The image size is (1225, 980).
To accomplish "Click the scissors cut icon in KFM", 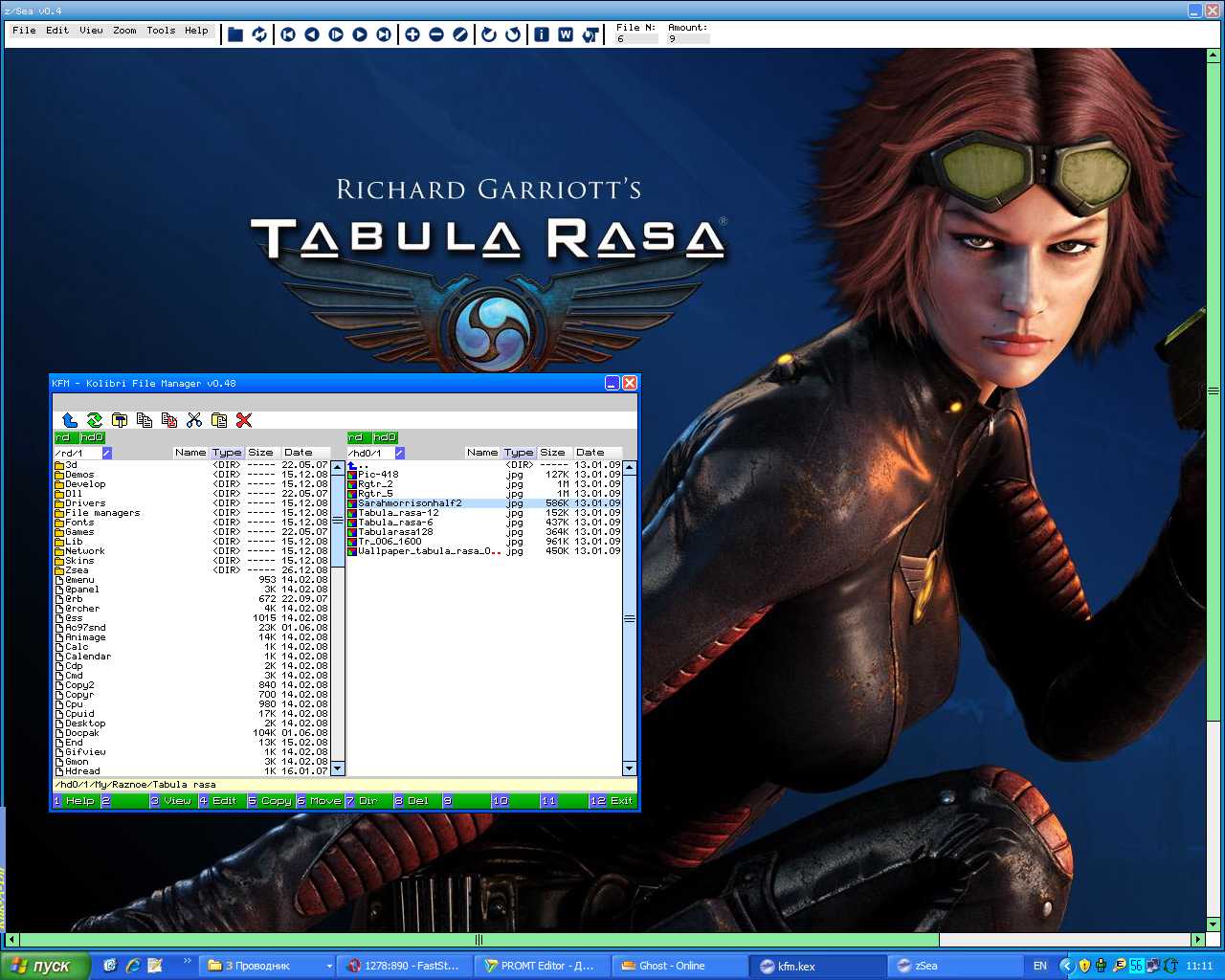I will [194, 420].
